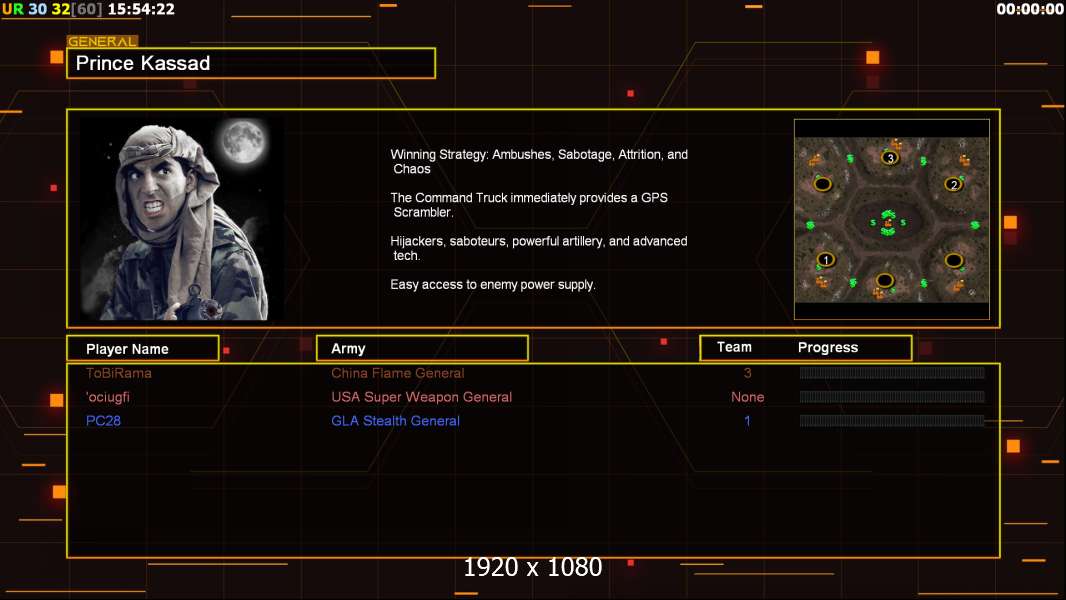The height and width of the screenshot is (600, 1066).
Task: Click the Progress column header
Action: (x=827, y=347)
